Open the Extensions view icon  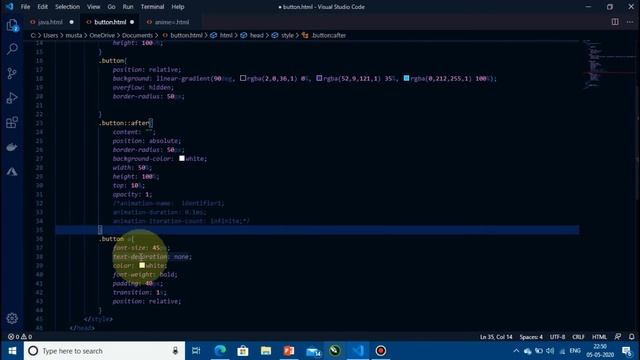(12, 122)
